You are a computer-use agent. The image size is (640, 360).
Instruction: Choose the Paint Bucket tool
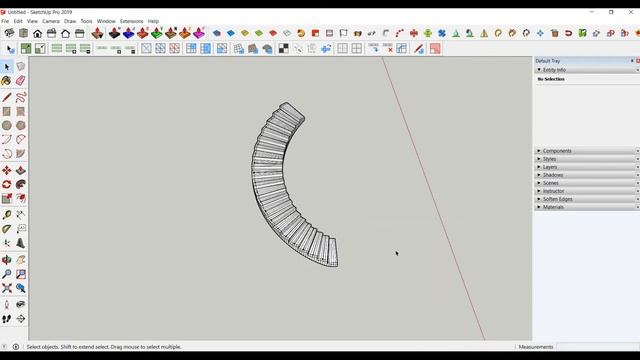7,81
